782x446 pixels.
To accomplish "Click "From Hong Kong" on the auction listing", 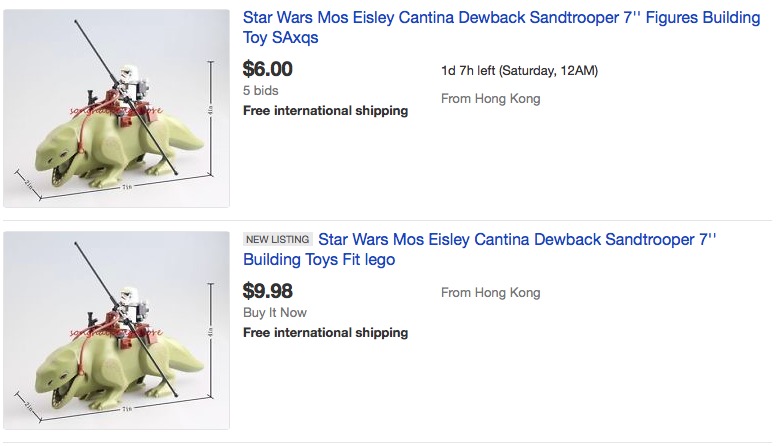I will click(x=490, y=98).
